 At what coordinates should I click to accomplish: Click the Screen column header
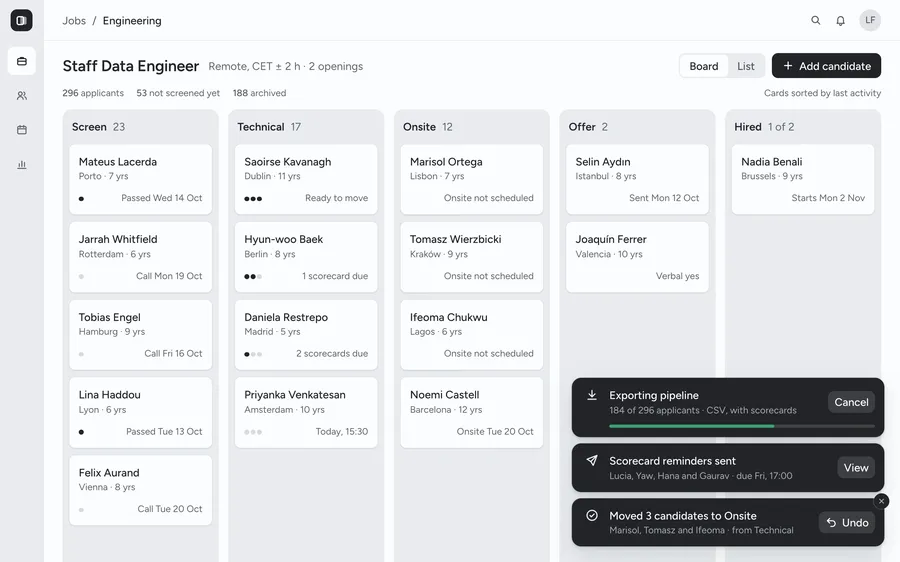[98, 127]
